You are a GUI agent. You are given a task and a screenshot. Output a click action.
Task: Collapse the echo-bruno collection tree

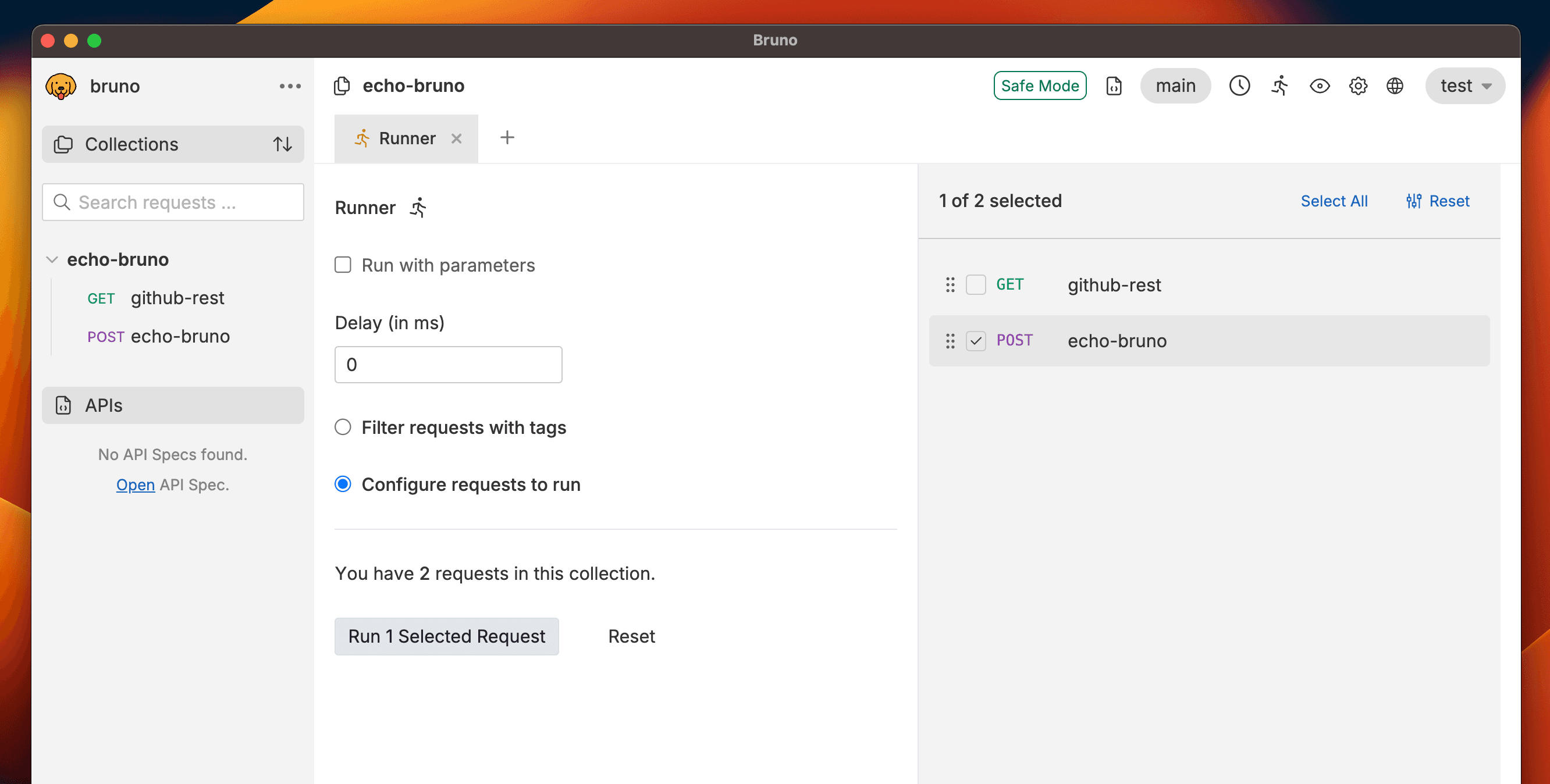(x=52, y=260)
